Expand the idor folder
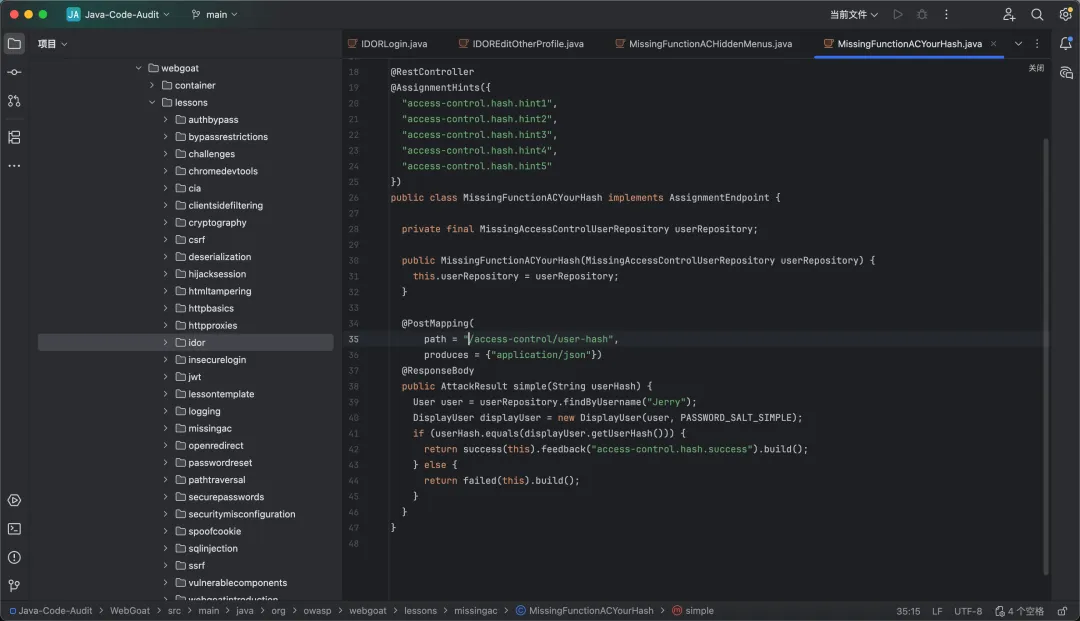This screenshot has width=1080, height=621. point(166,343)
